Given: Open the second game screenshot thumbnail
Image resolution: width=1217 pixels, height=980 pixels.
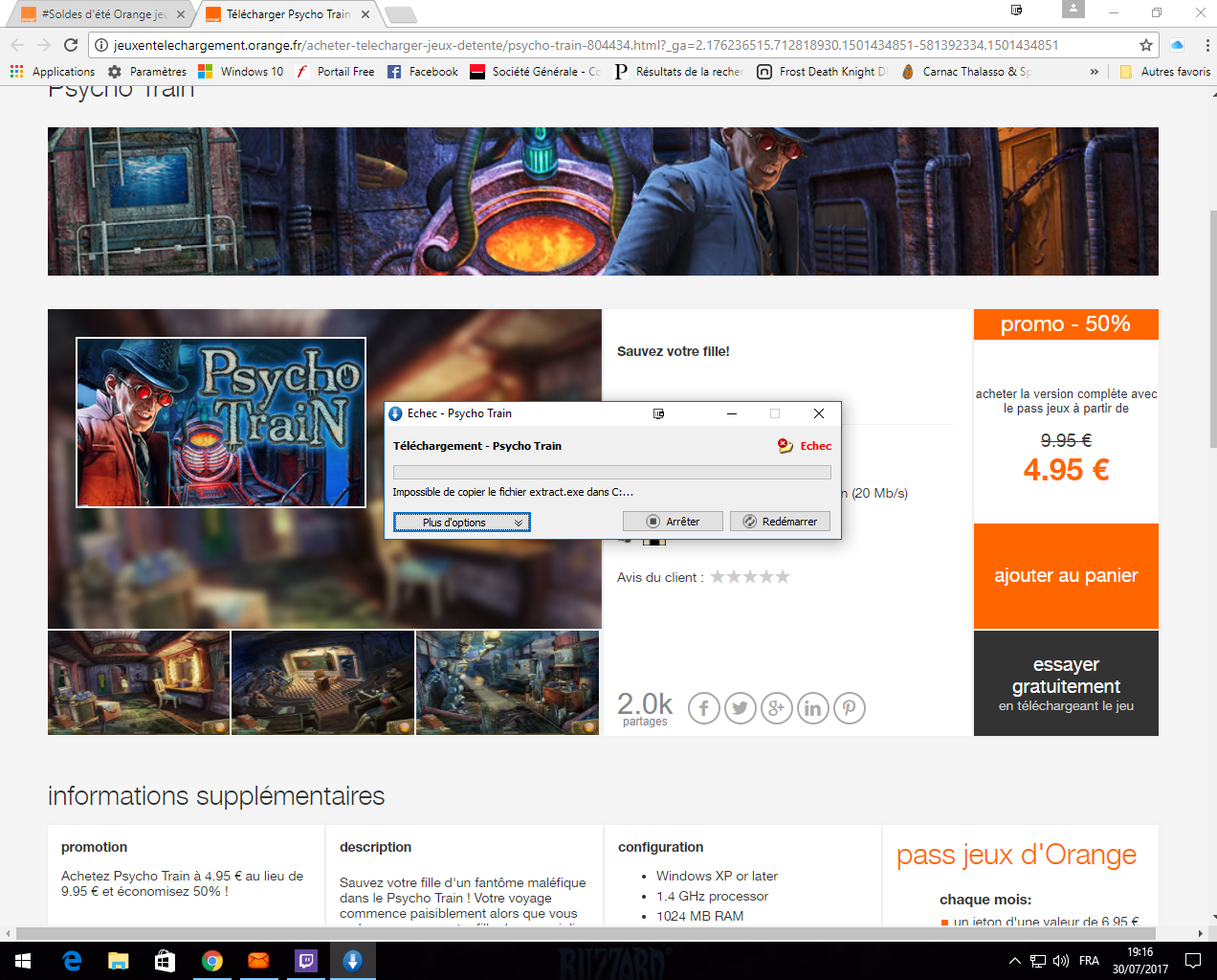Looking at the screenshot, I should point(323,682).
